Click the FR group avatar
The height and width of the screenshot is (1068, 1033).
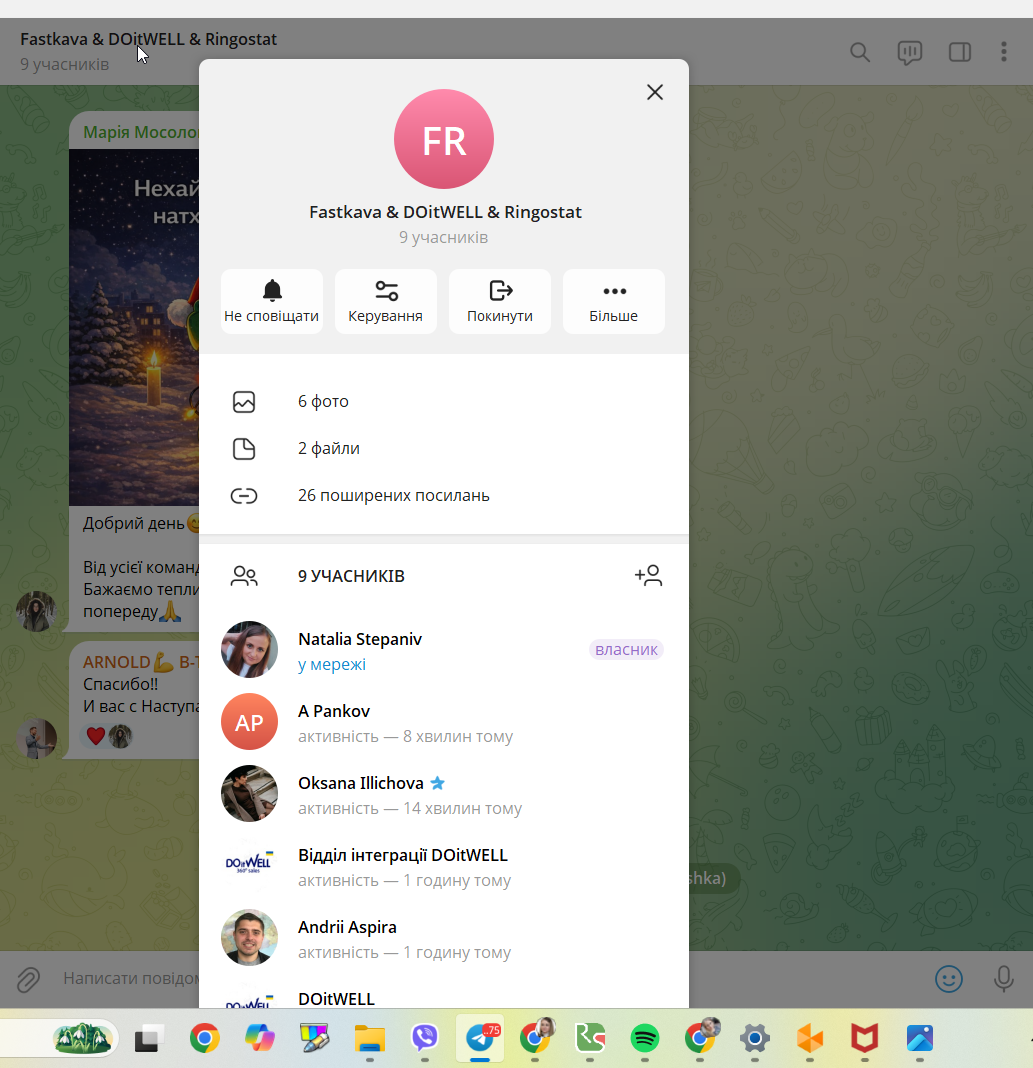[x=444, y=139]
